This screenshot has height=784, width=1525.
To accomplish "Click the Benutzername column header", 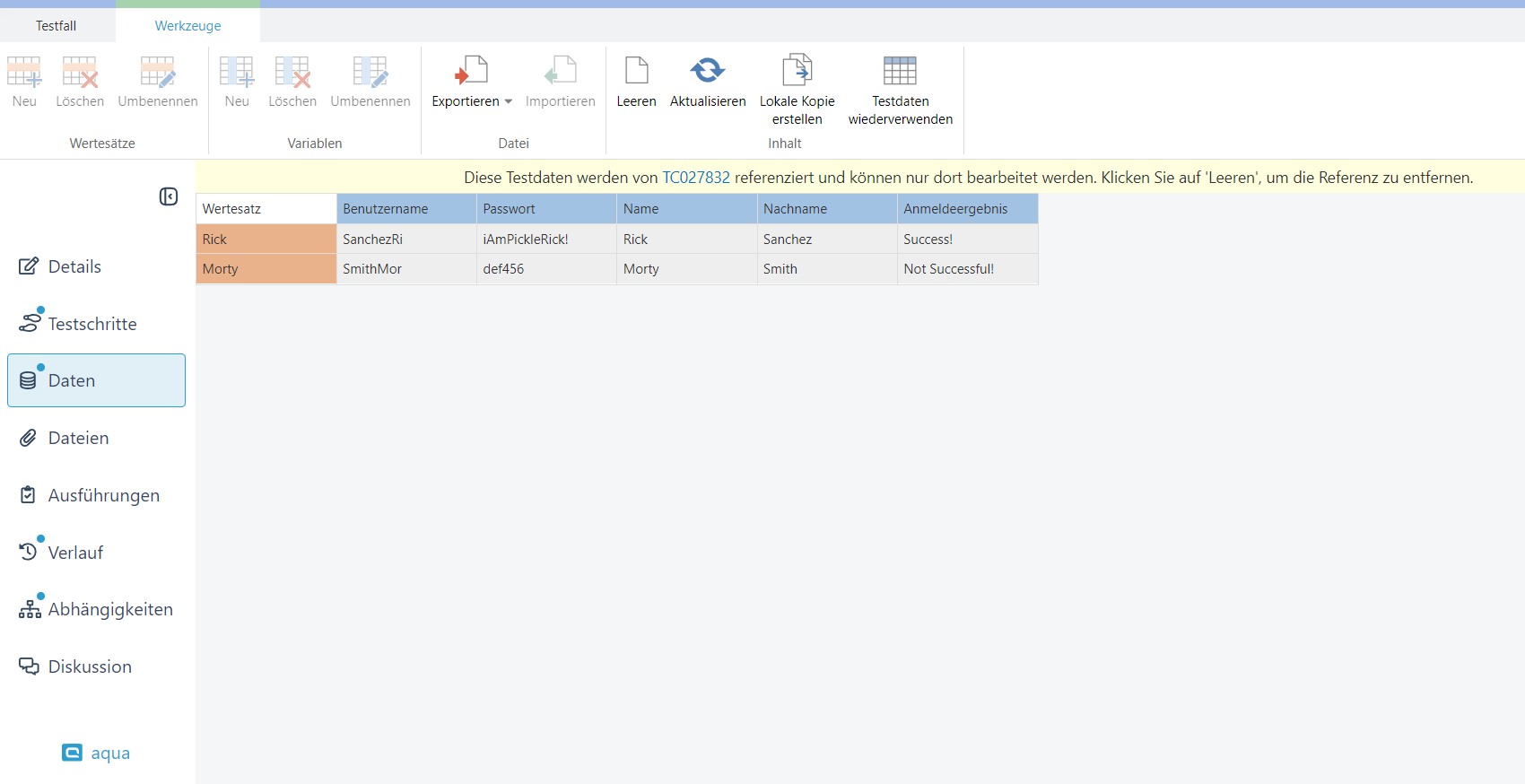I will (406, 209).
